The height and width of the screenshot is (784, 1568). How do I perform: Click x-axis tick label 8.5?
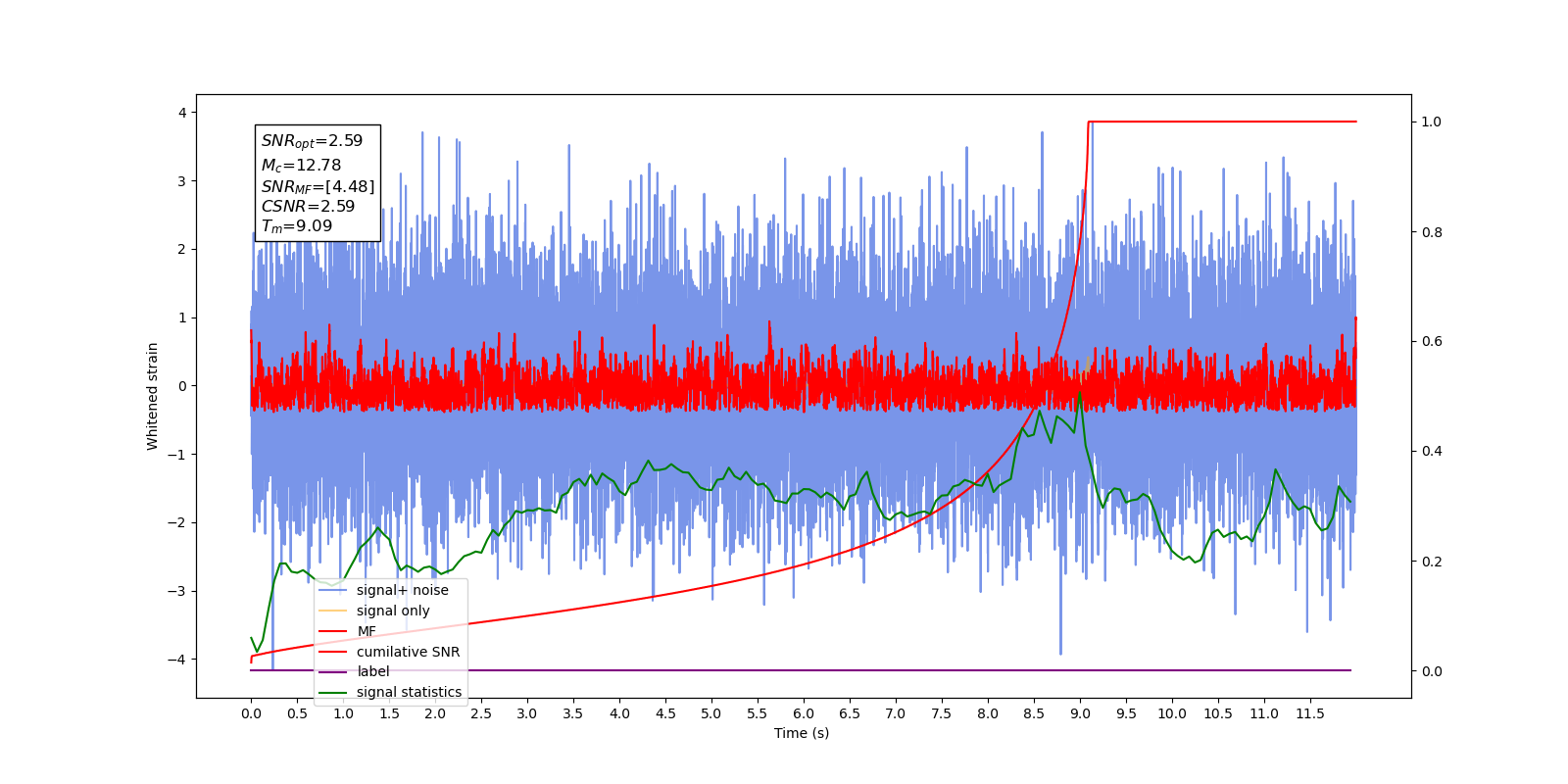[1034, 713]
